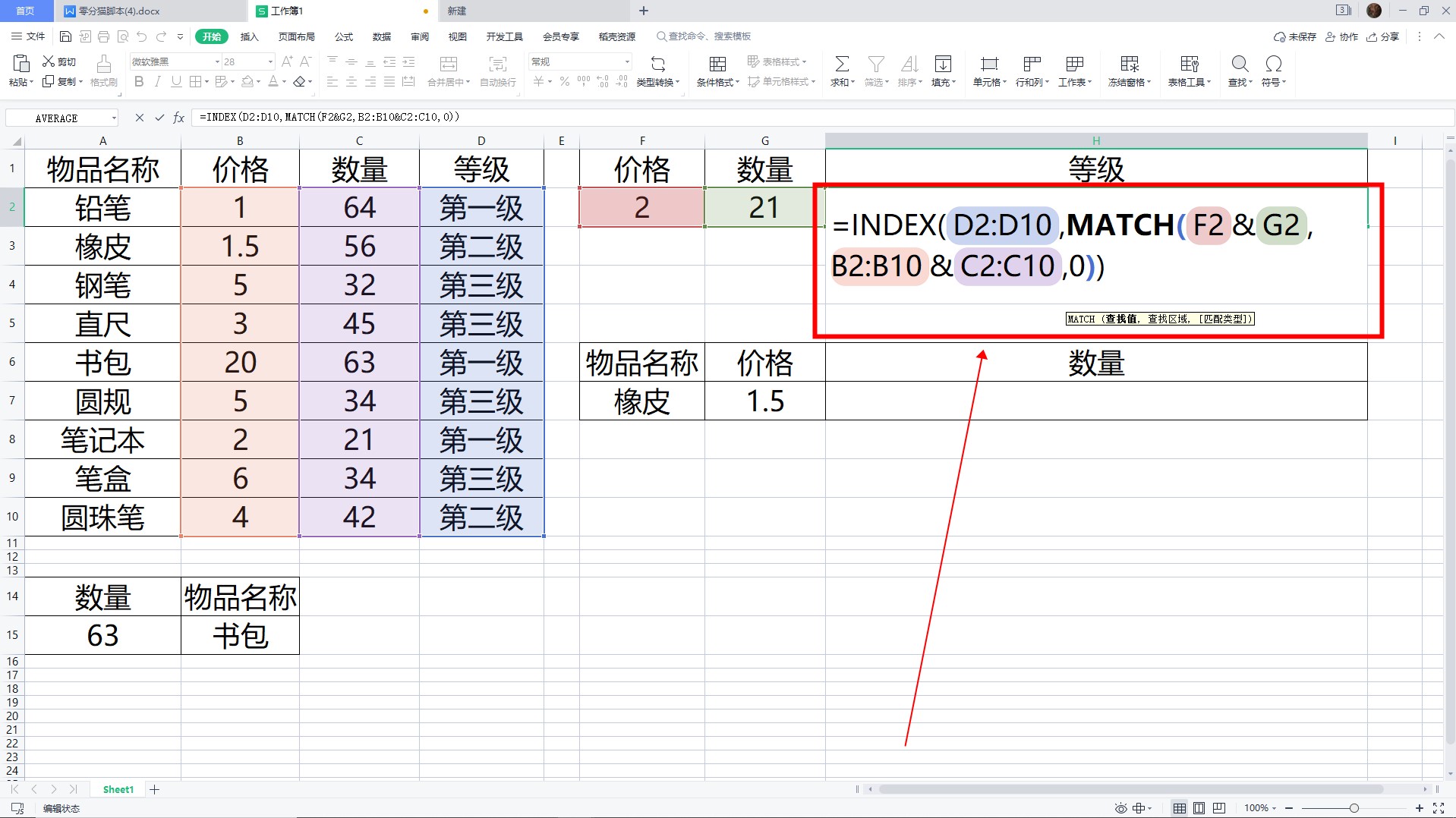This screenshot has width=1456, height=818.
Task: Toggle Bold text formatting
Action: pos(139,82)
